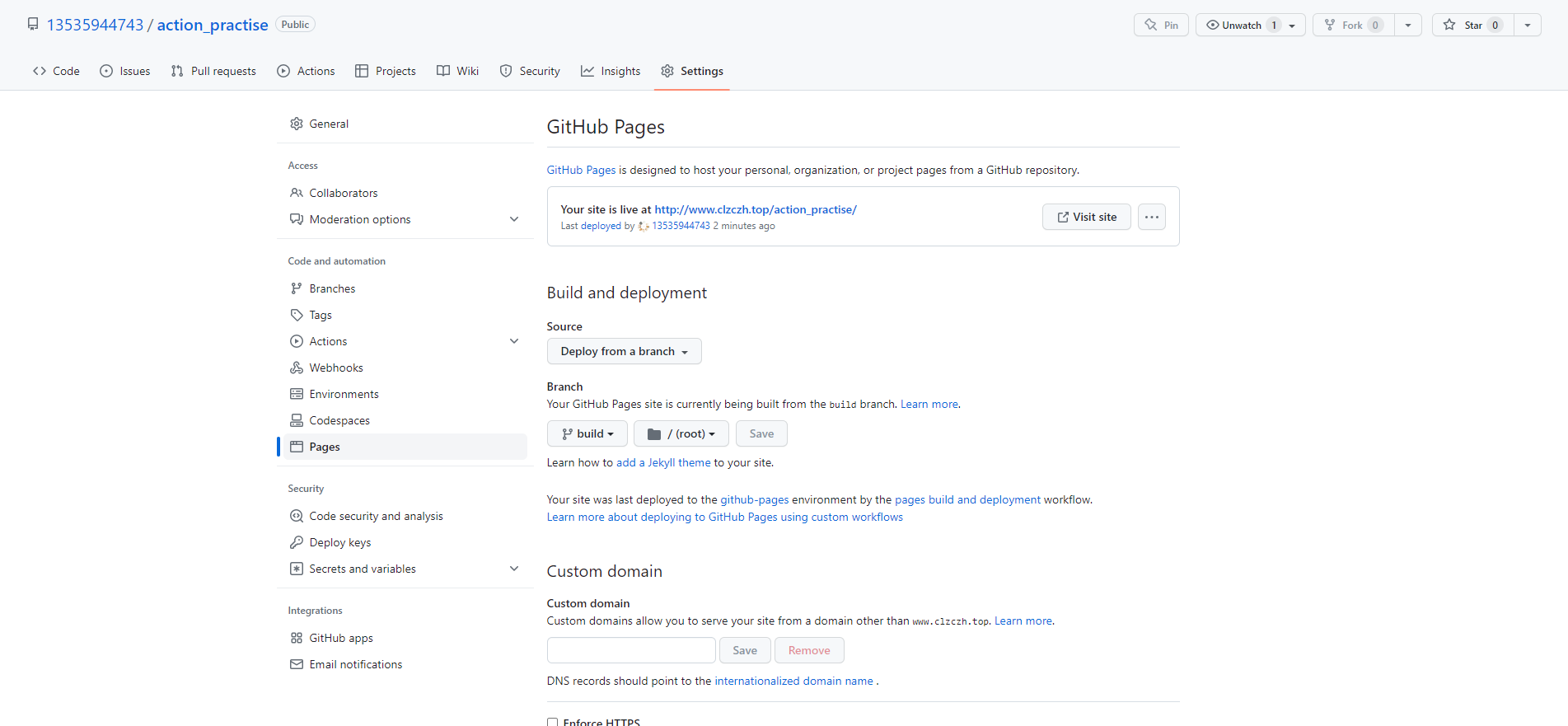Go to the Wiki tab
The width and height of the screenshot is (1568, 726).
click(457, 71)
